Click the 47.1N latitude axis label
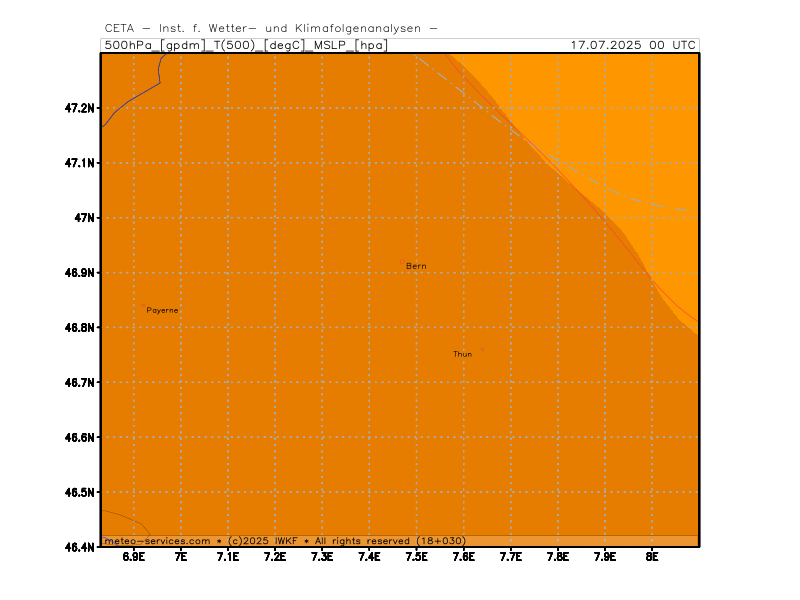 (x=80, y=163)
